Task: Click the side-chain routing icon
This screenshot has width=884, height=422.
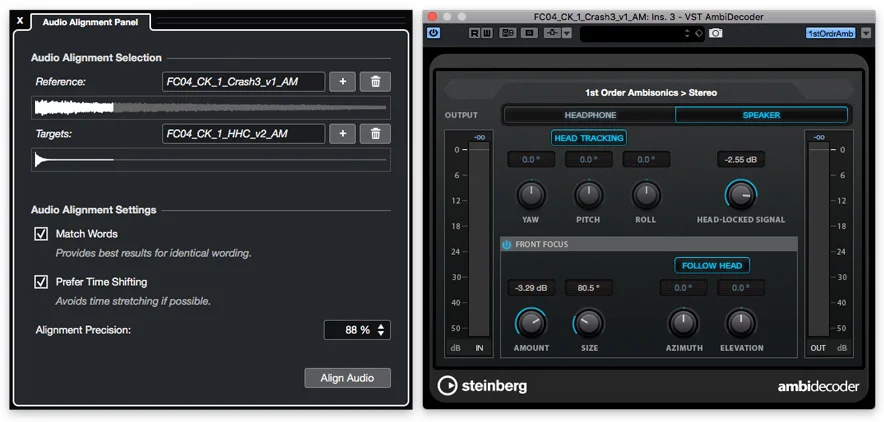Action: 552,33
